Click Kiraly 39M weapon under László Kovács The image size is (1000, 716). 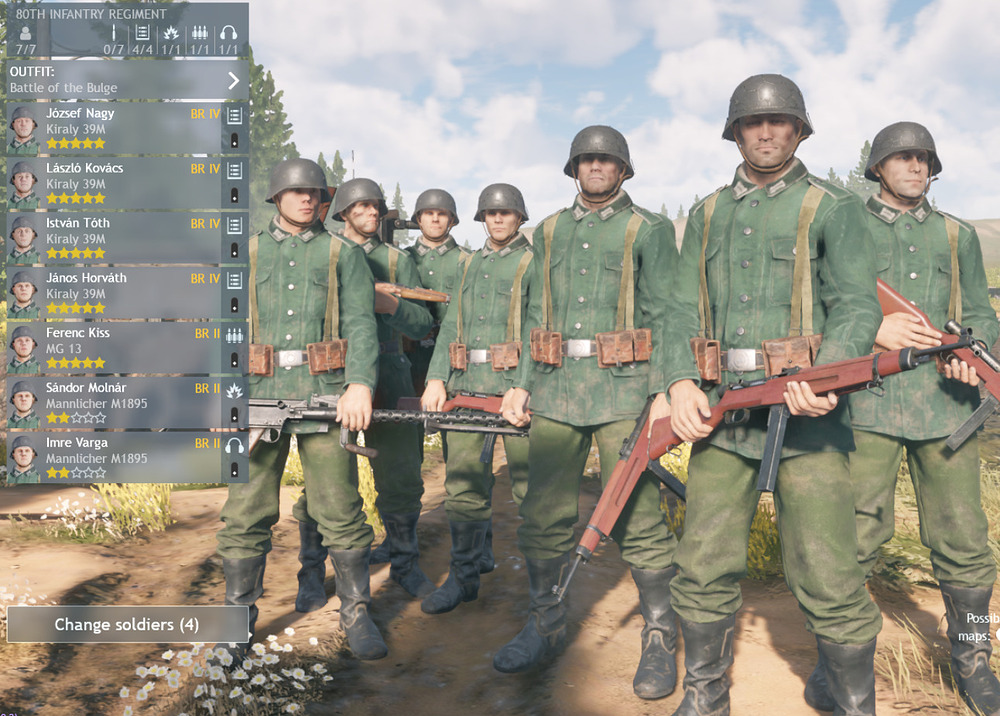point(75,184)
